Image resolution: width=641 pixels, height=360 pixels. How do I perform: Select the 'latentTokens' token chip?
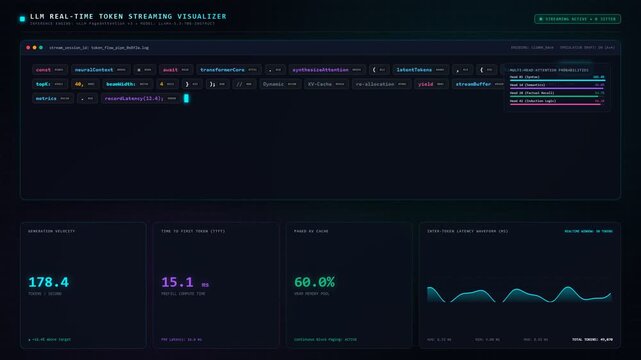click(420, 70)
